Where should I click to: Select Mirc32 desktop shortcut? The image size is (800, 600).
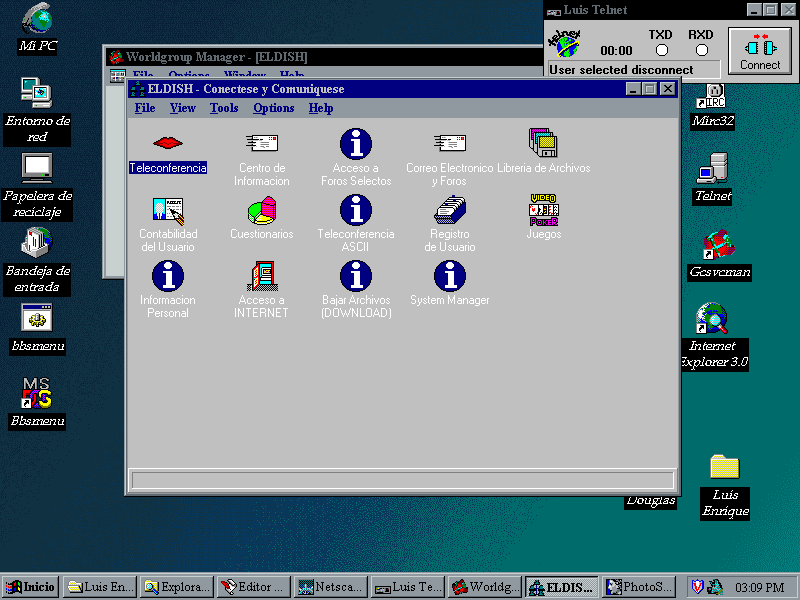pos(711,96)
